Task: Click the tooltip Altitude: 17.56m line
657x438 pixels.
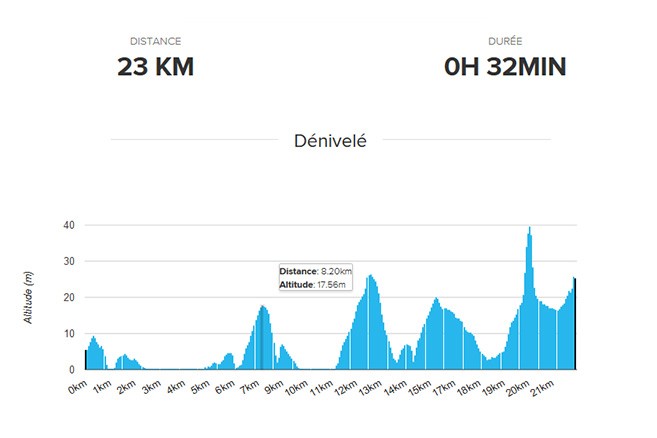Action: 313,285
